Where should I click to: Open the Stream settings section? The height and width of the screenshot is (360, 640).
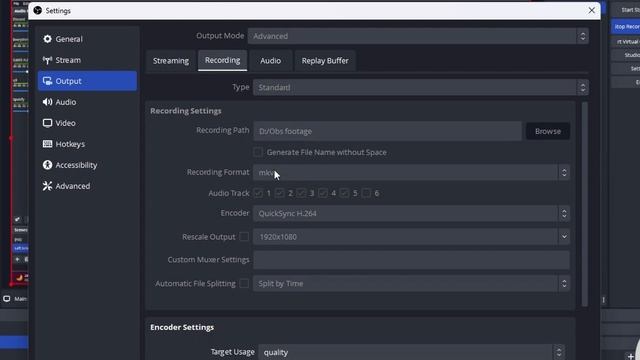(x=87, y=60)
